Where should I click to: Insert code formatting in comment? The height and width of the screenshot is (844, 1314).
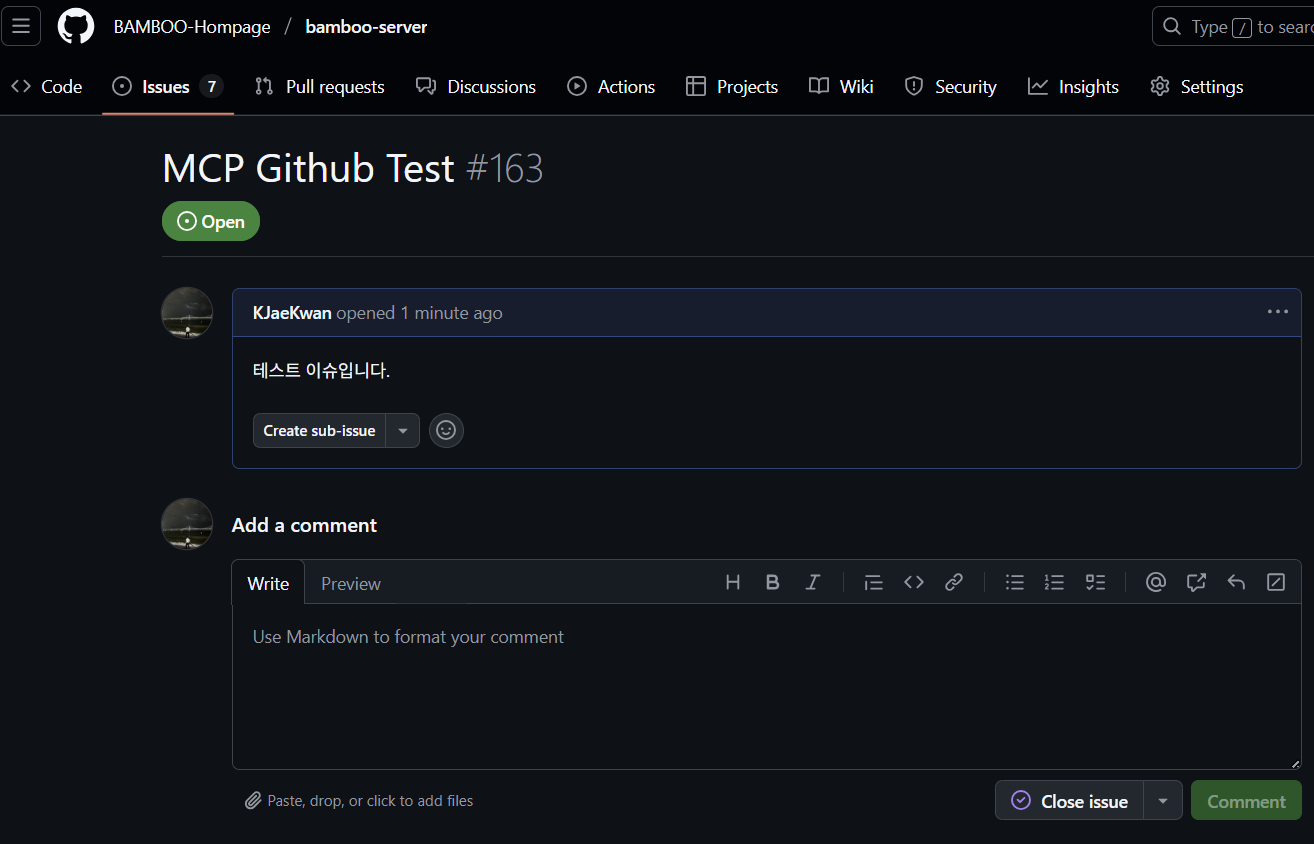point(914,582)
